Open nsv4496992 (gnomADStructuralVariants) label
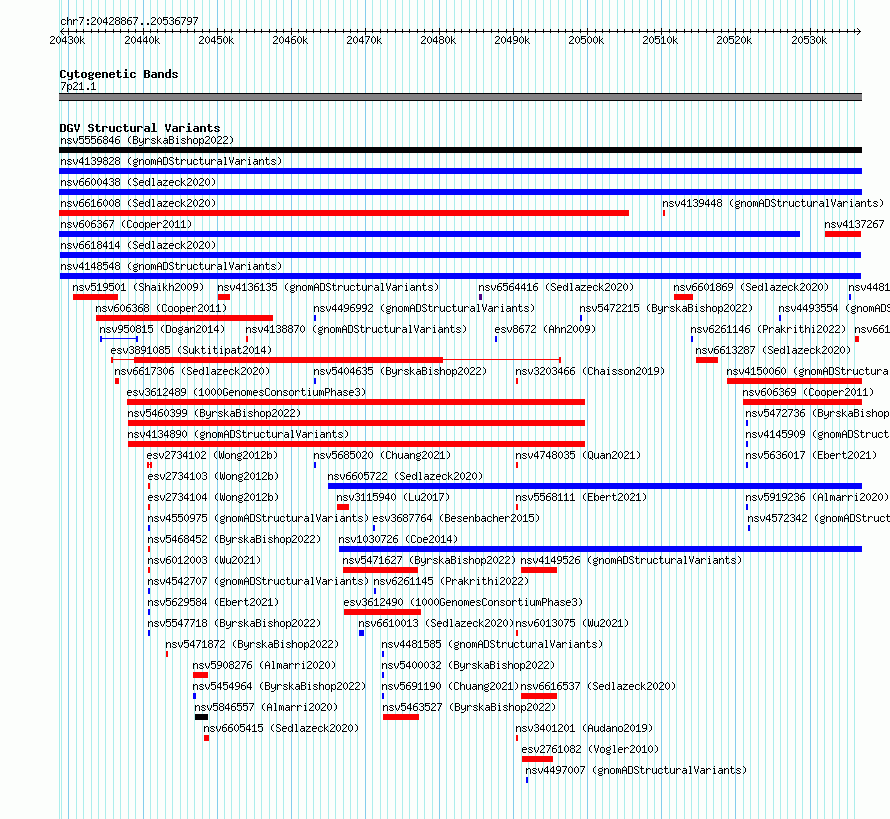This screenshot has width=890, height=819. click(x=424, y=308)
